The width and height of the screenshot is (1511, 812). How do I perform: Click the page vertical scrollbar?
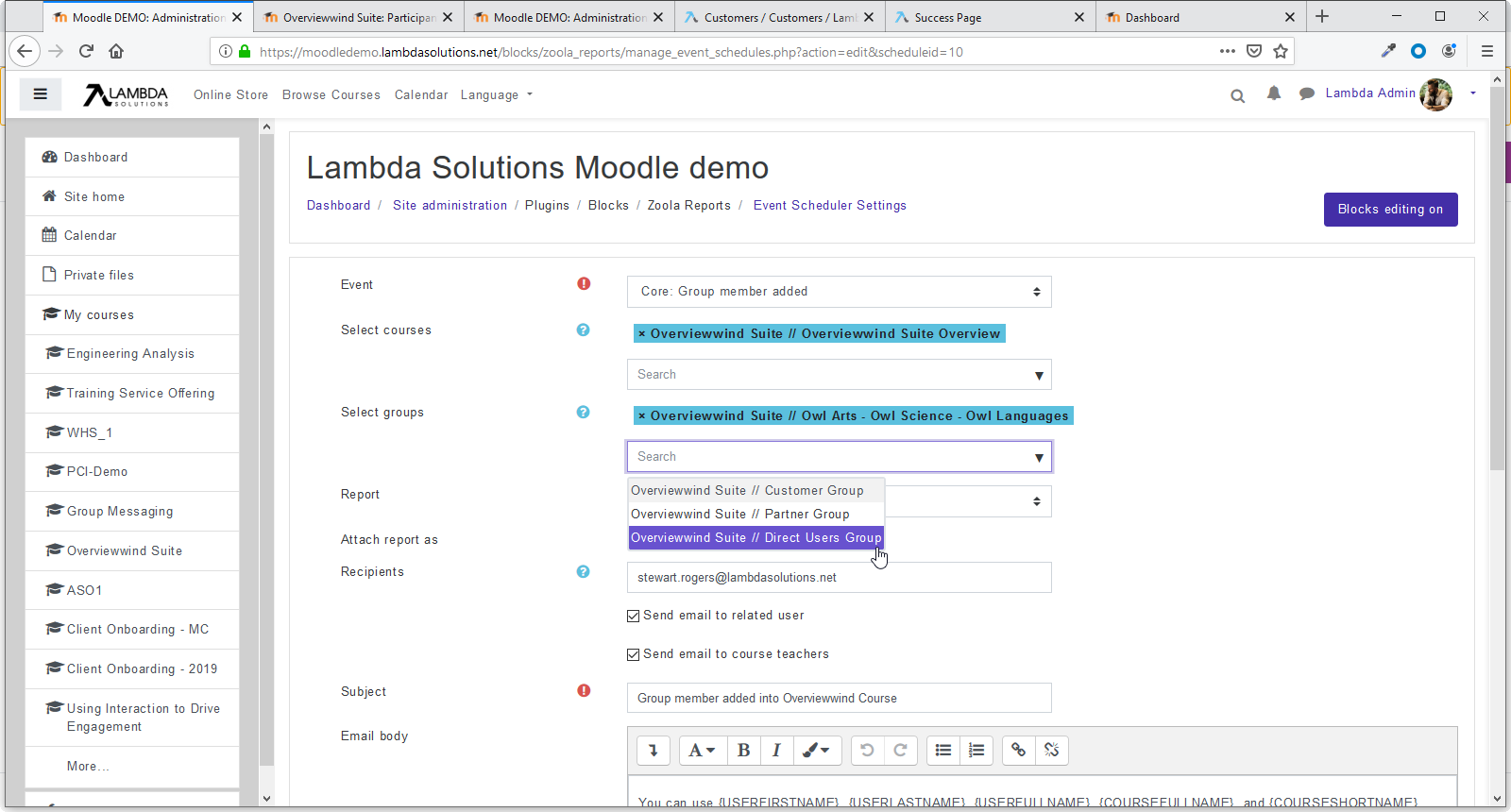[1497, 279]
